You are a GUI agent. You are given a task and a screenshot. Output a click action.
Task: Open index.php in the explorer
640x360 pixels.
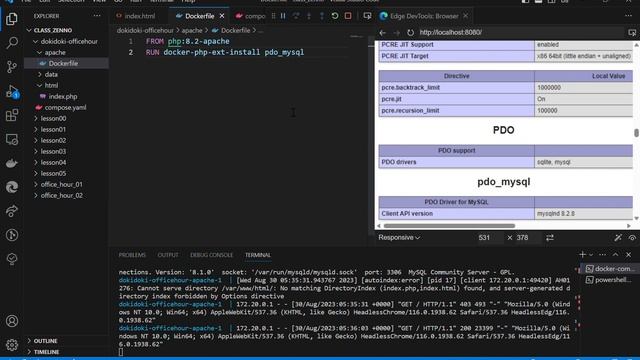[x=63, y=96]
